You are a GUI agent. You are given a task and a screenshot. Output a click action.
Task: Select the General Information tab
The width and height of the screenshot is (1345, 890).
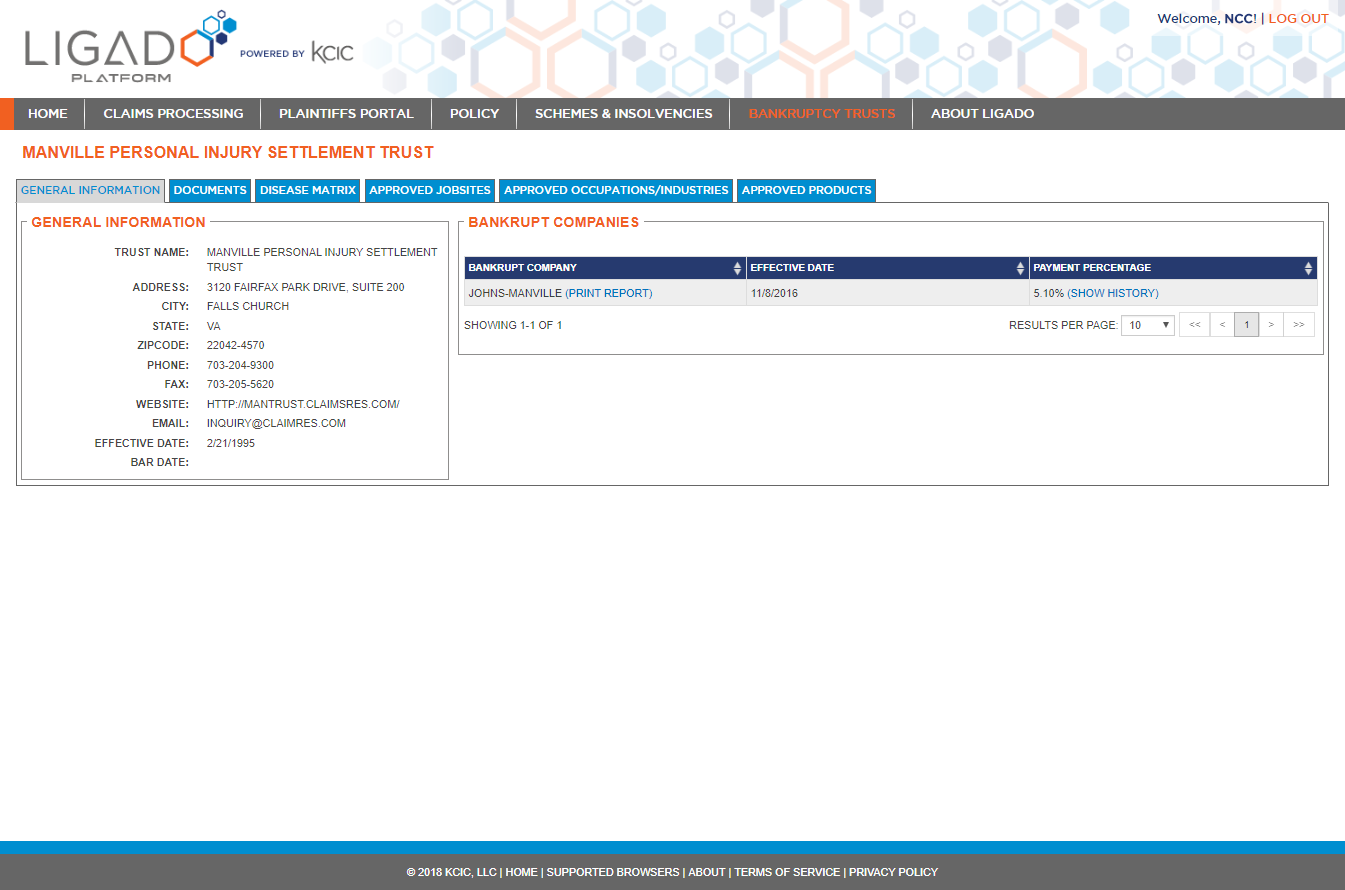coord(91,190)
